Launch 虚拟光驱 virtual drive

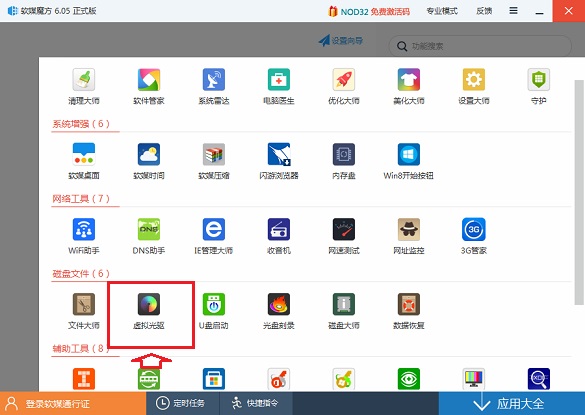click(148, 311)
